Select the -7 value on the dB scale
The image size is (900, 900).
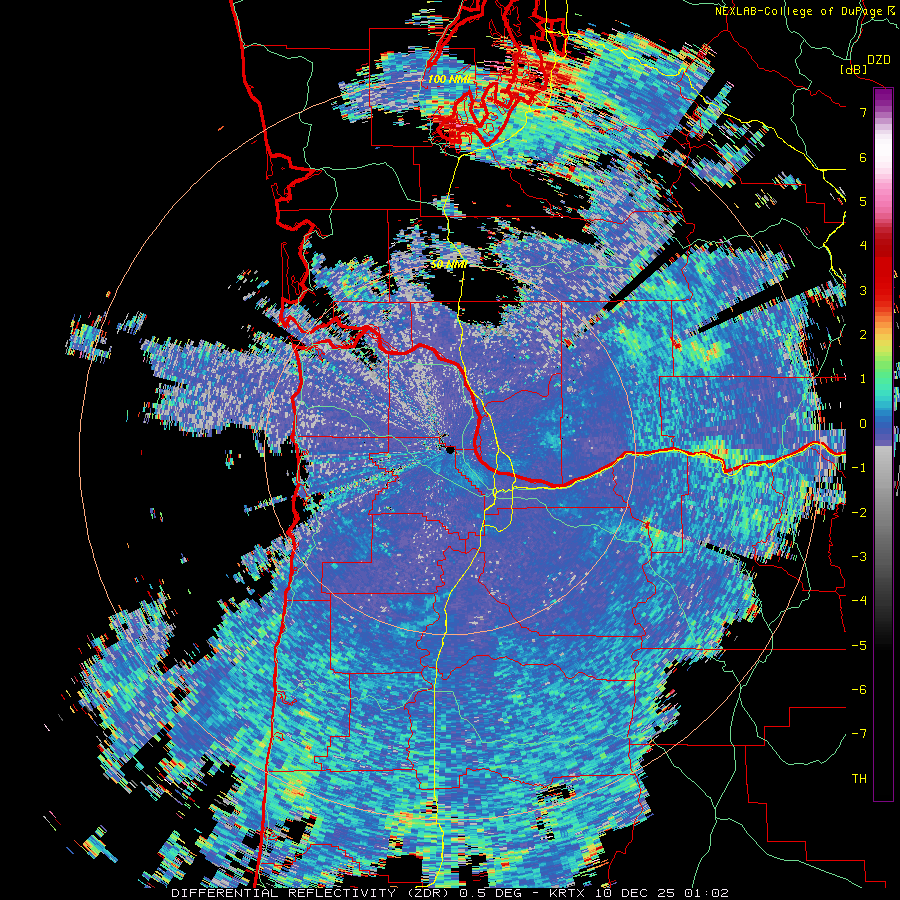pos(859,734)
